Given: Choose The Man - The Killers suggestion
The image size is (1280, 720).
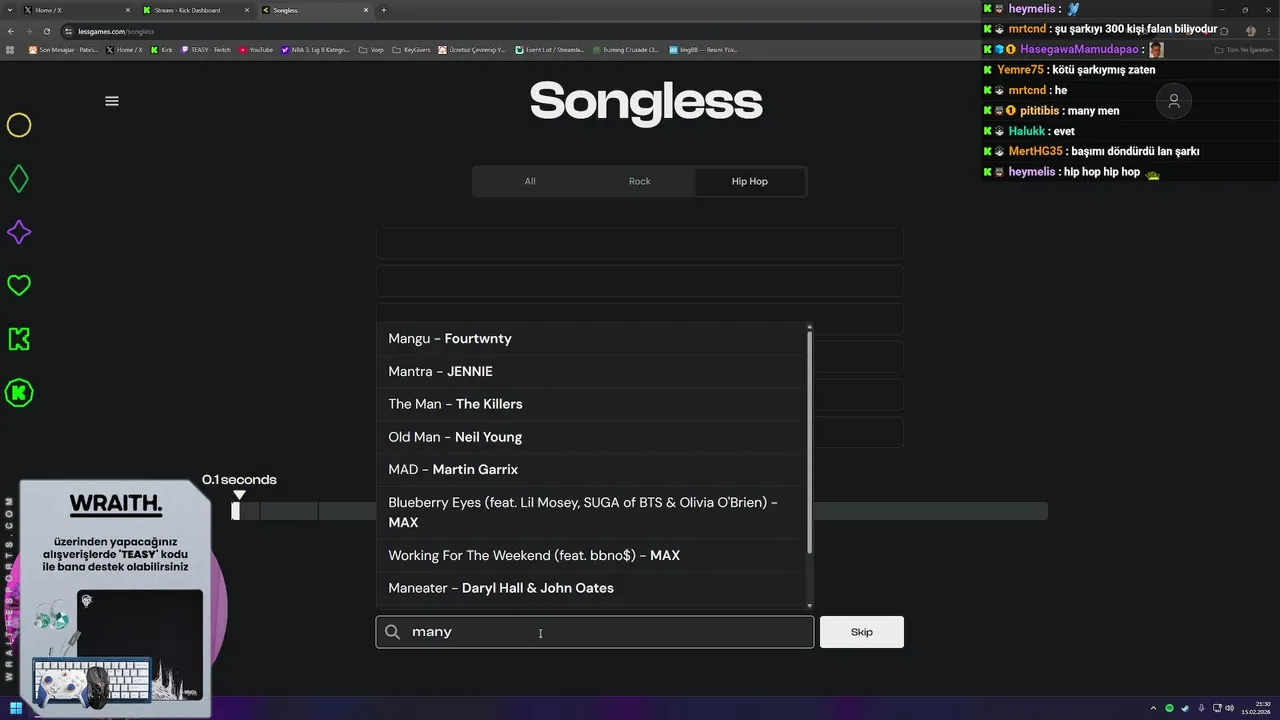Looking at the screenshot, I should pyautogui.click(x=592, y=404).
